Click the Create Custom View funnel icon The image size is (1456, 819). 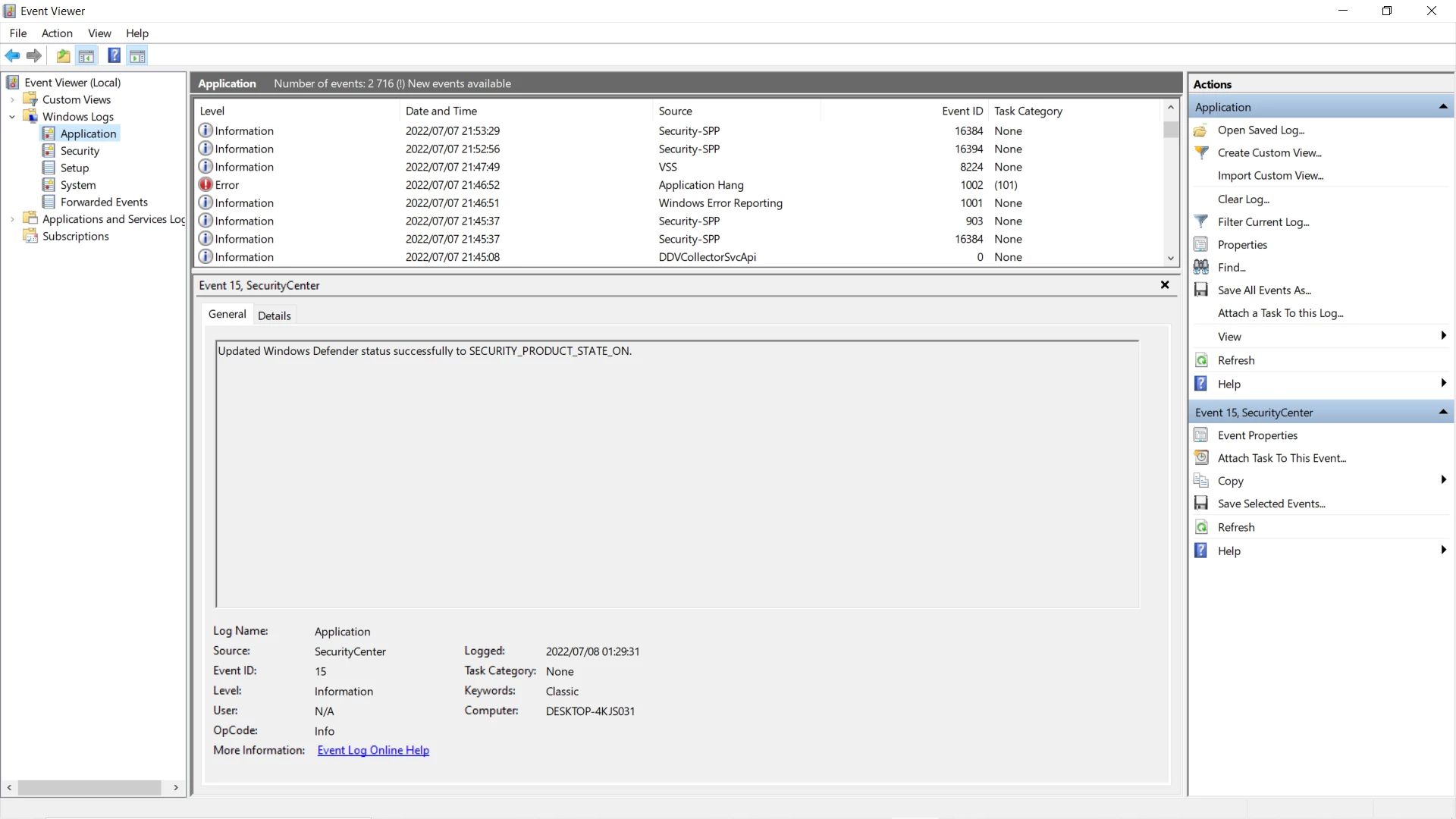click(1201, 152)
